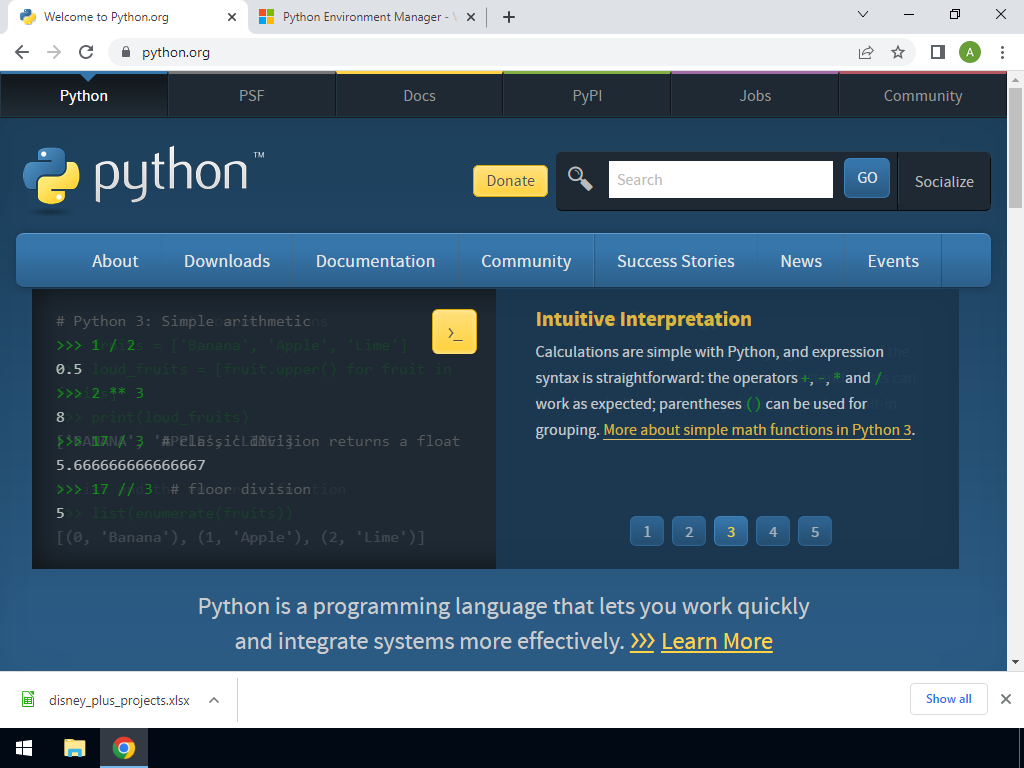Open the share this page icon
Viewport: 1024px width, 768px height.
[866, 52]
